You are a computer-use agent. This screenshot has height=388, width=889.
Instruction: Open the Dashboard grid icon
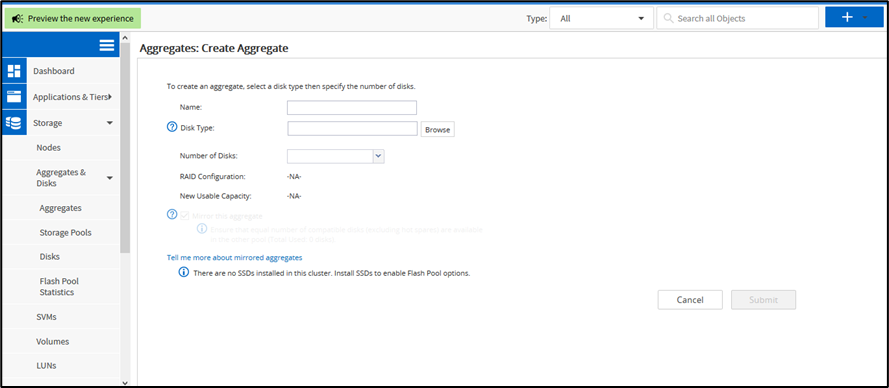[x=14, y=71]
